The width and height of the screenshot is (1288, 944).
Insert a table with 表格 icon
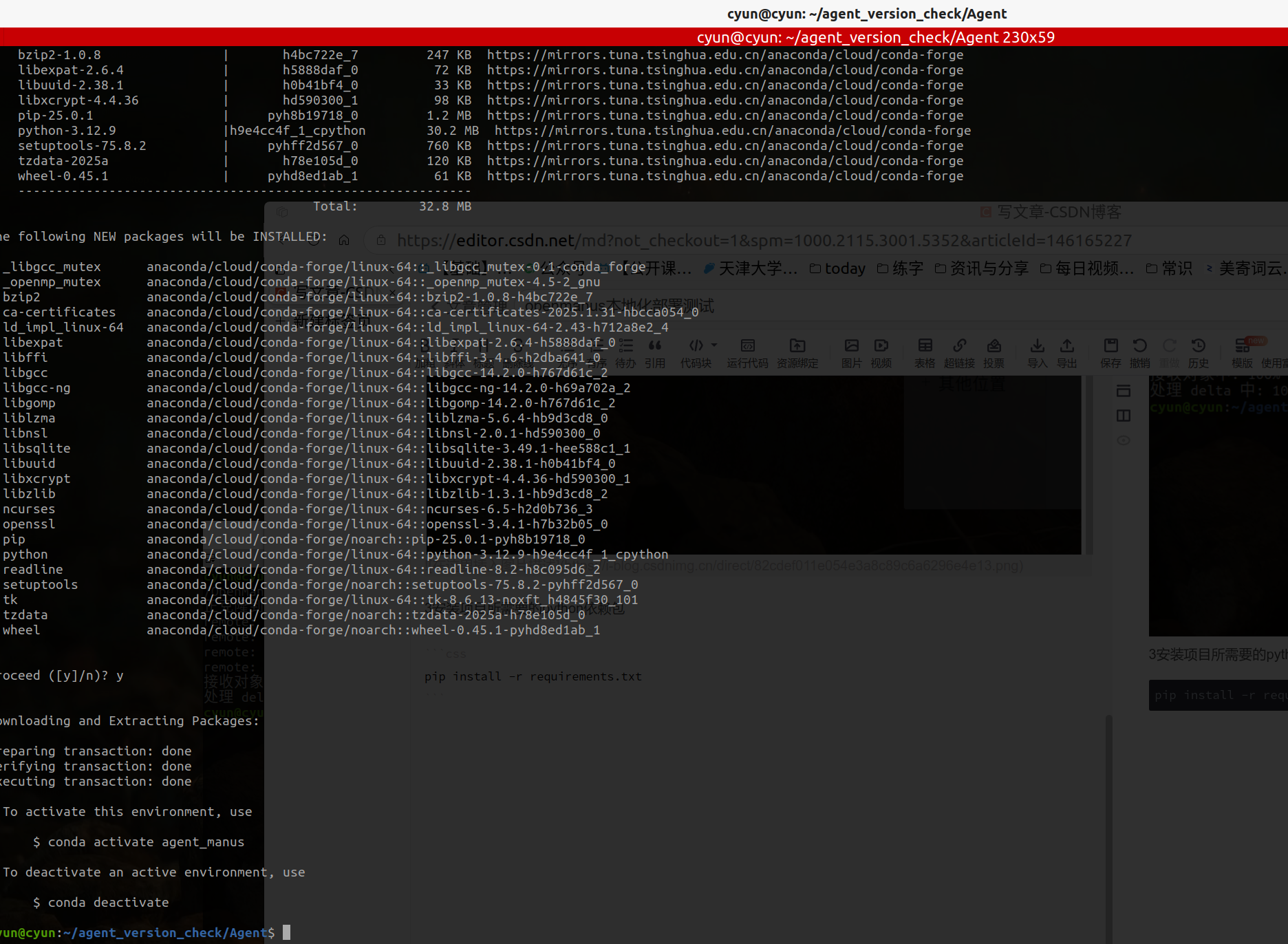[925, 353]
